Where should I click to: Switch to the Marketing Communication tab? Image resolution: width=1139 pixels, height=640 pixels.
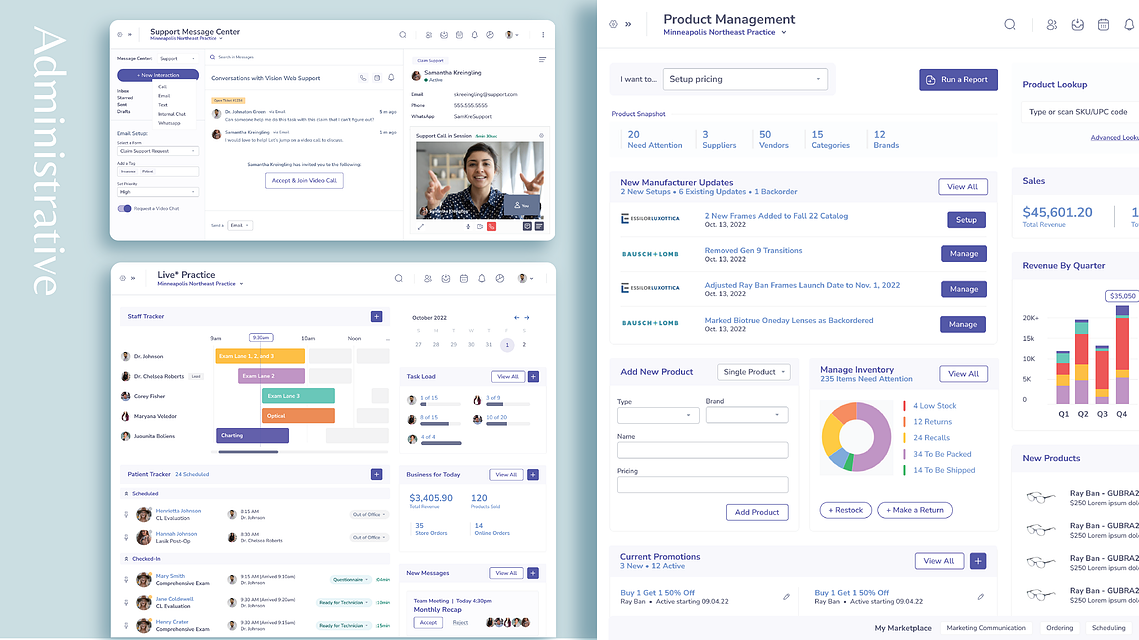tap(986, 628)
